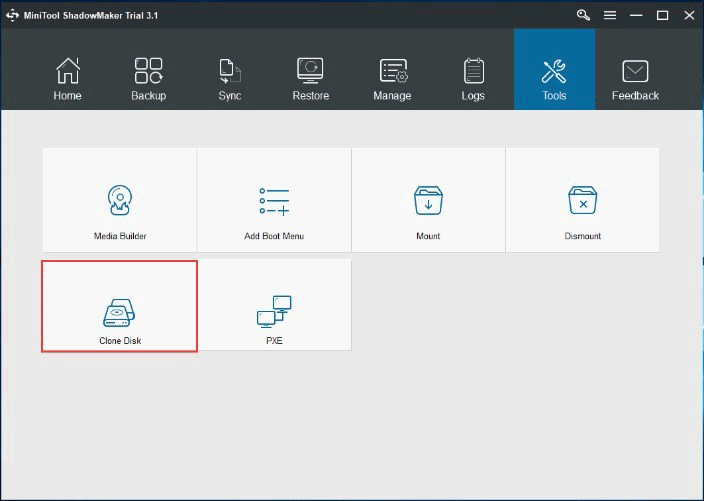
Task: Click the MiniTool ShadowMaker logo icon
Action: pyautogui.click(x=12, y=15)
